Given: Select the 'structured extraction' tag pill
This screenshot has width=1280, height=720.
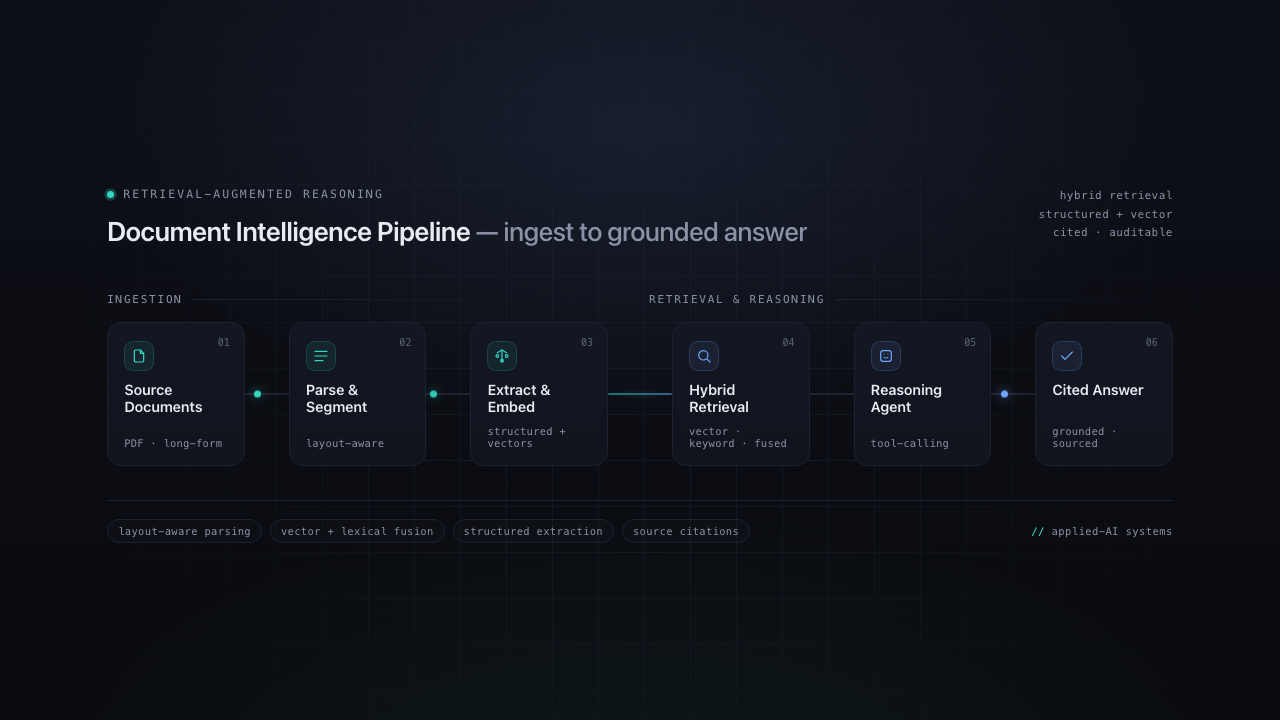Looking at the screenshot, I should pyautogui.click(x=533, y=531).
